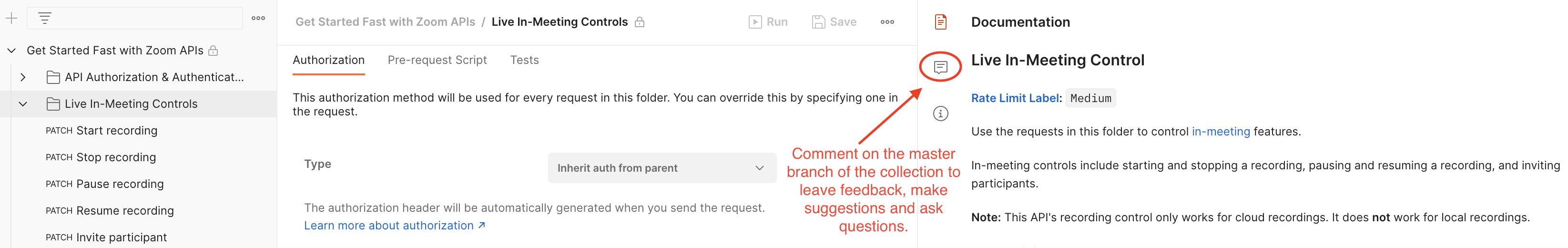Expand the API Authorization & Authentication folder

point(22,77)
